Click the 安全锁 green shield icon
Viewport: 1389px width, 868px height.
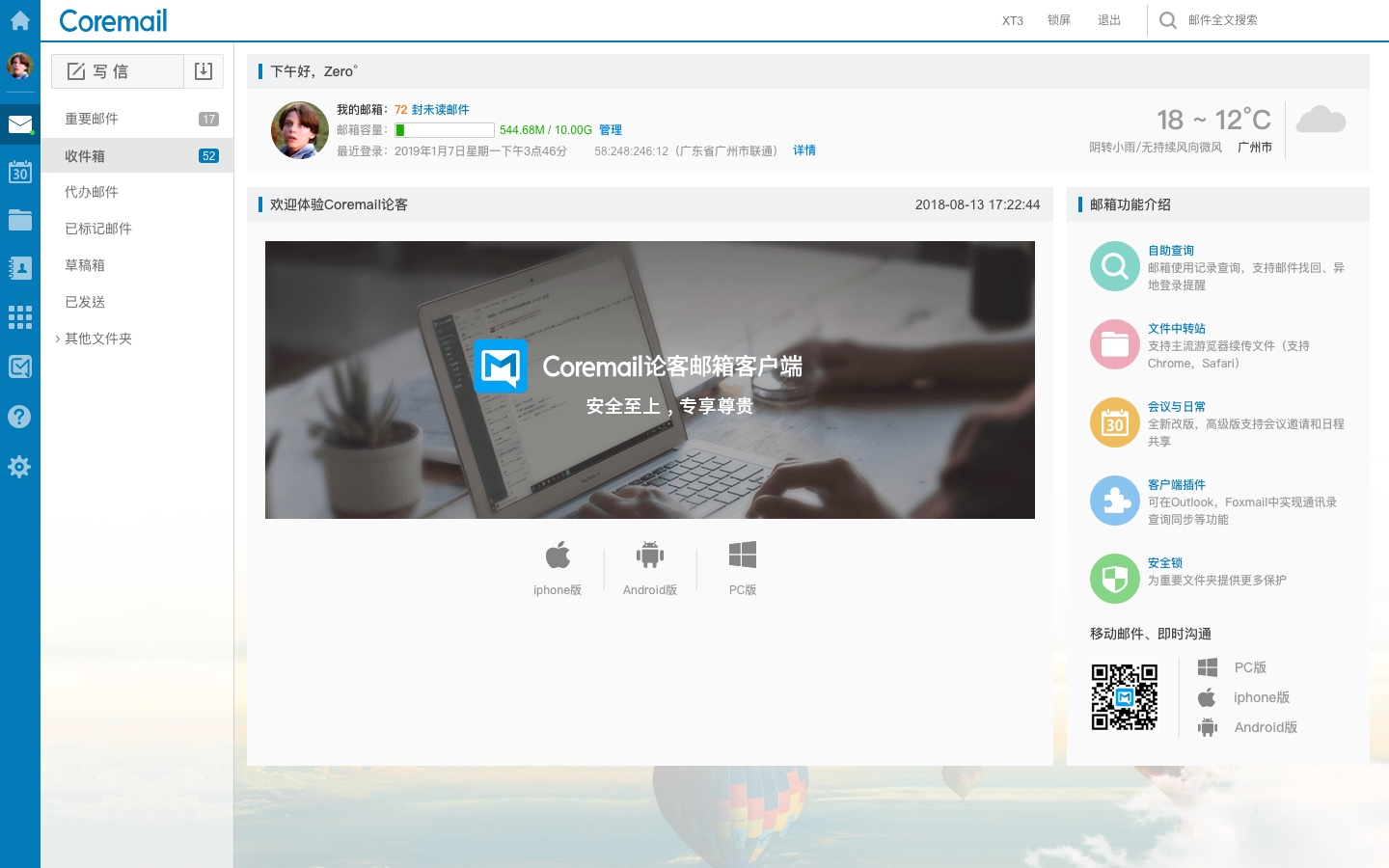click(1115, 579)
